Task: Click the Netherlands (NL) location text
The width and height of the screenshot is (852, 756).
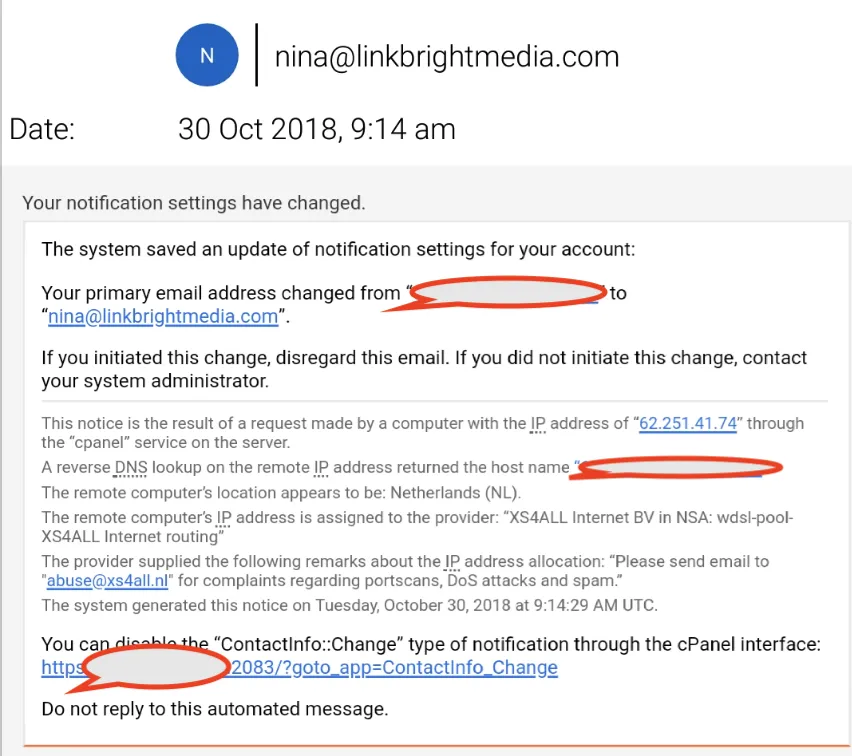Action: (x=455, y=492)
